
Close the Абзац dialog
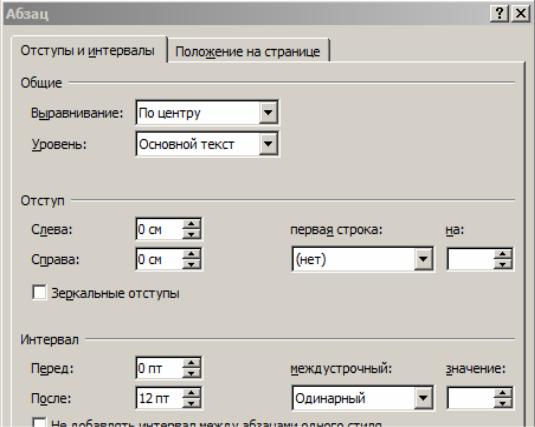(x=520, y=13)
